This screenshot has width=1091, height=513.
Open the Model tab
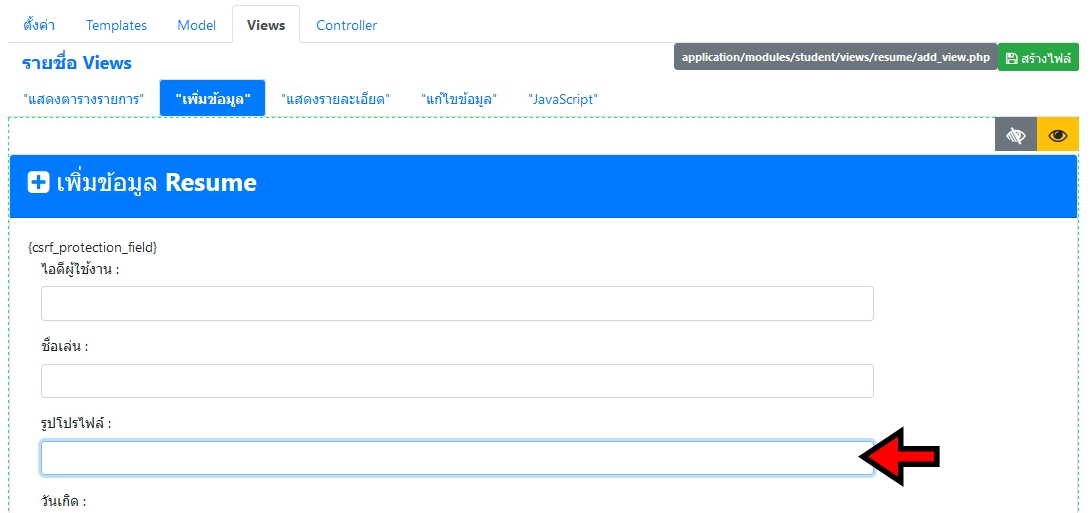click(196, 25)
